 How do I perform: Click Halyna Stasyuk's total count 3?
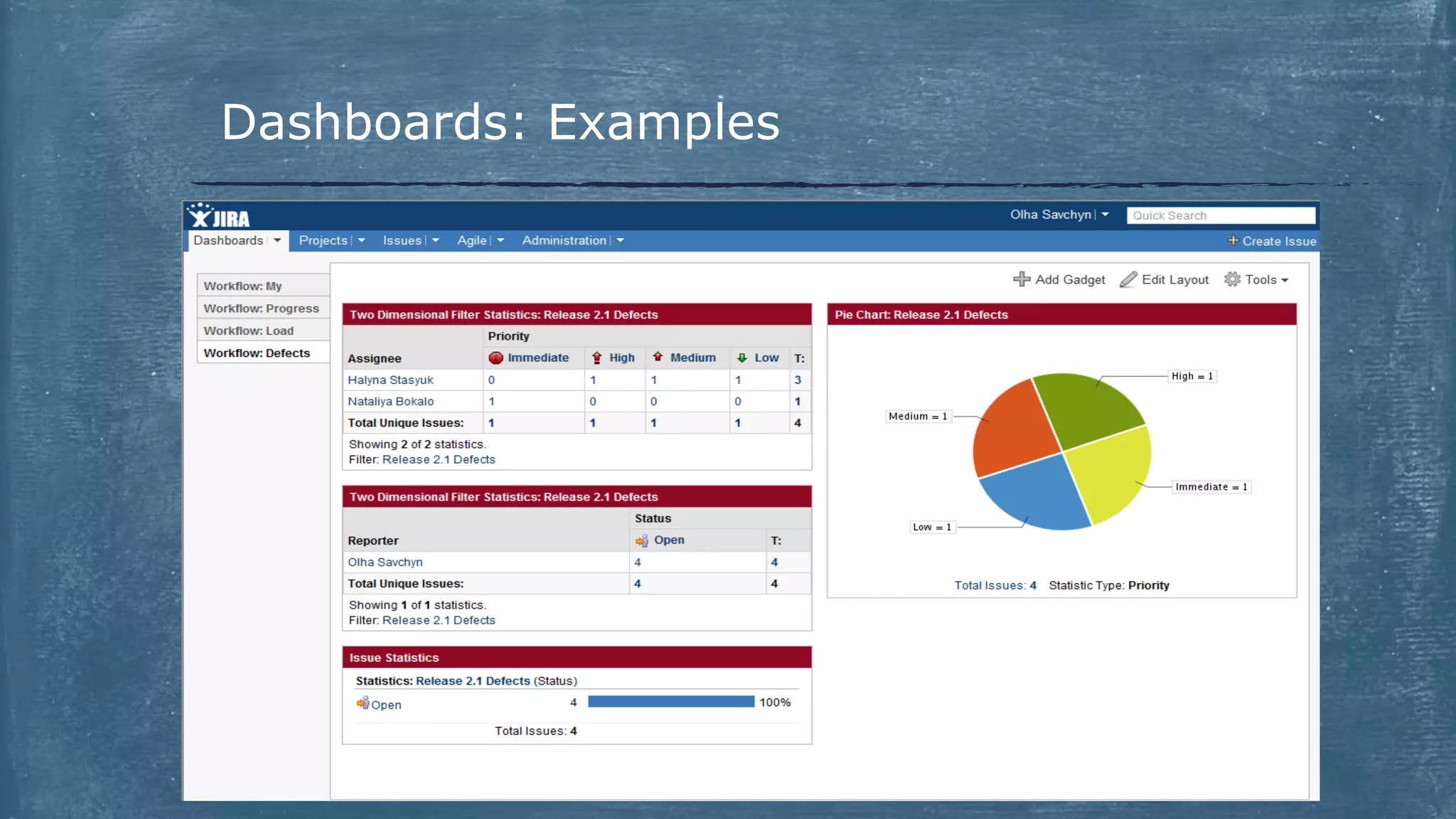click(798, 380)
